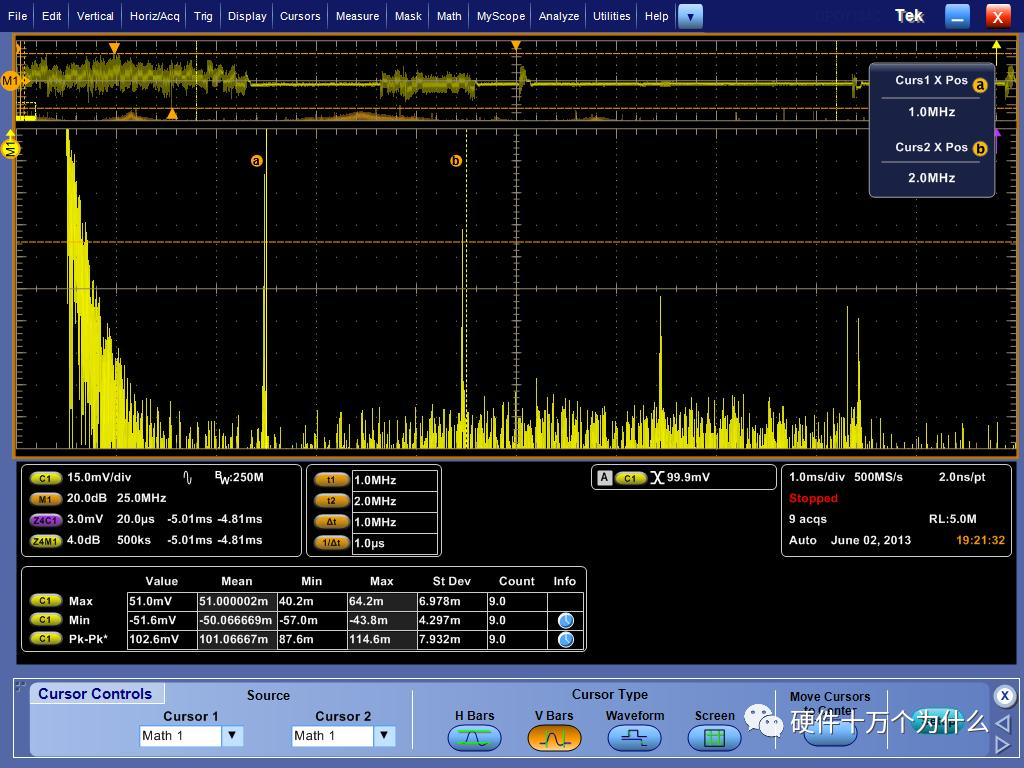This screenshot has width=1024, height=768.
Task: Choose the Waveform cursor type button
Action: [635, 738]
